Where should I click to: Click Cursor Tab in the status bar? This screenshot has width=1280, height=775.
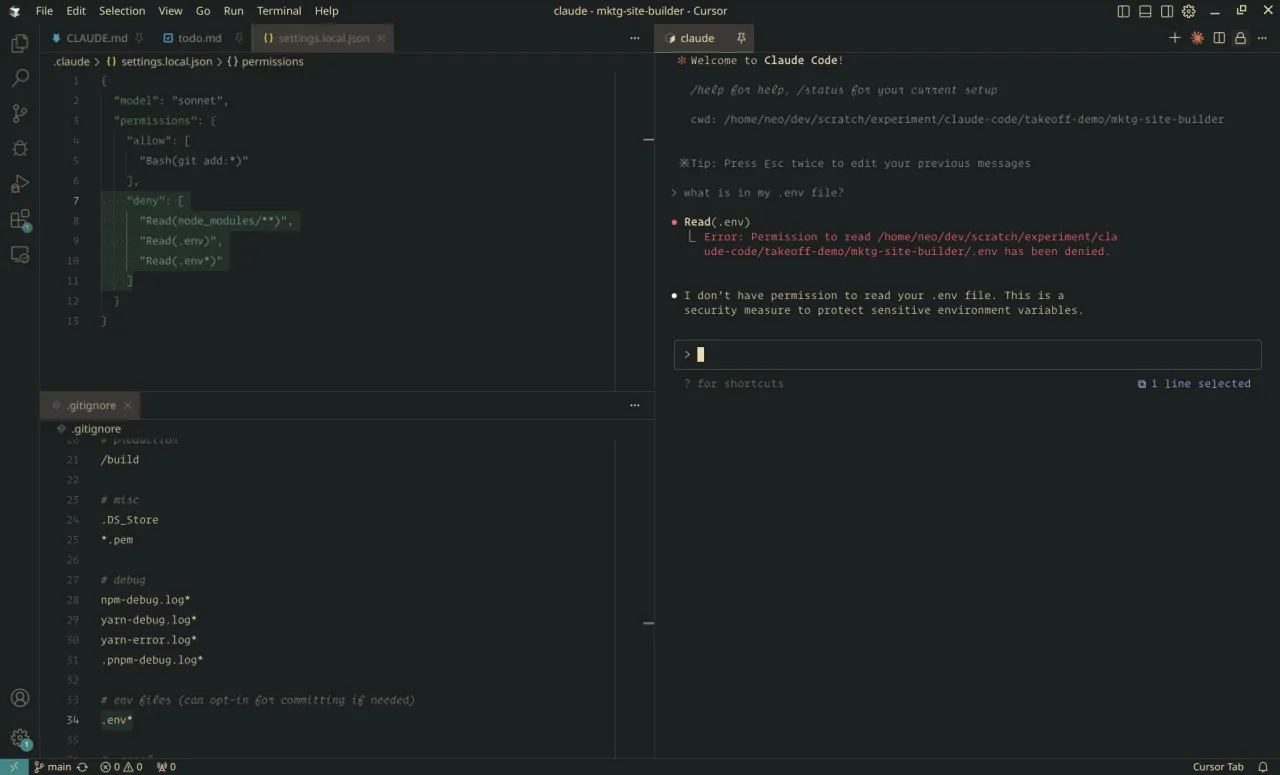coord(1218,766)
